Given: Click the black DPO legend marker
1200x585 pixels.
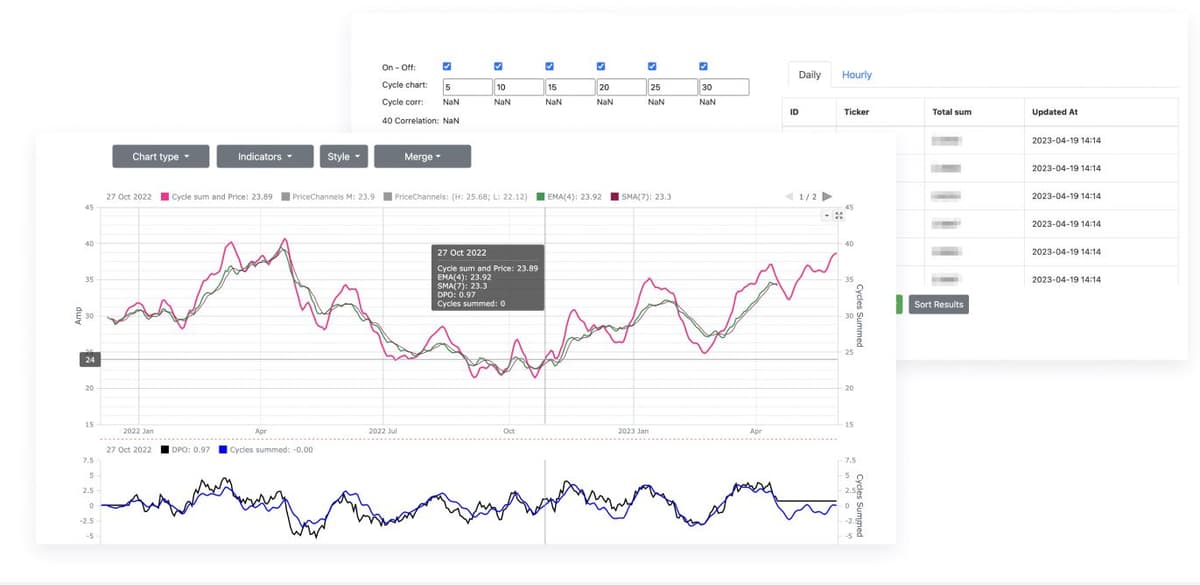Looking at the screenshot, I should [x=165, y=450].
